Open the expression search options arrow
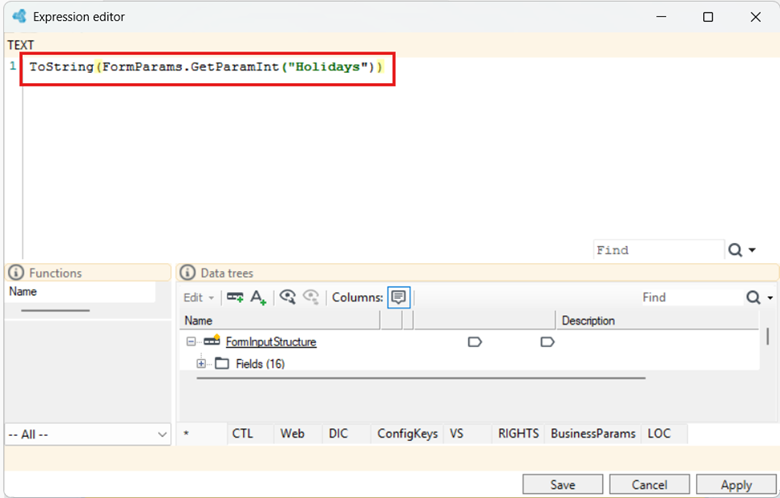 752,250
